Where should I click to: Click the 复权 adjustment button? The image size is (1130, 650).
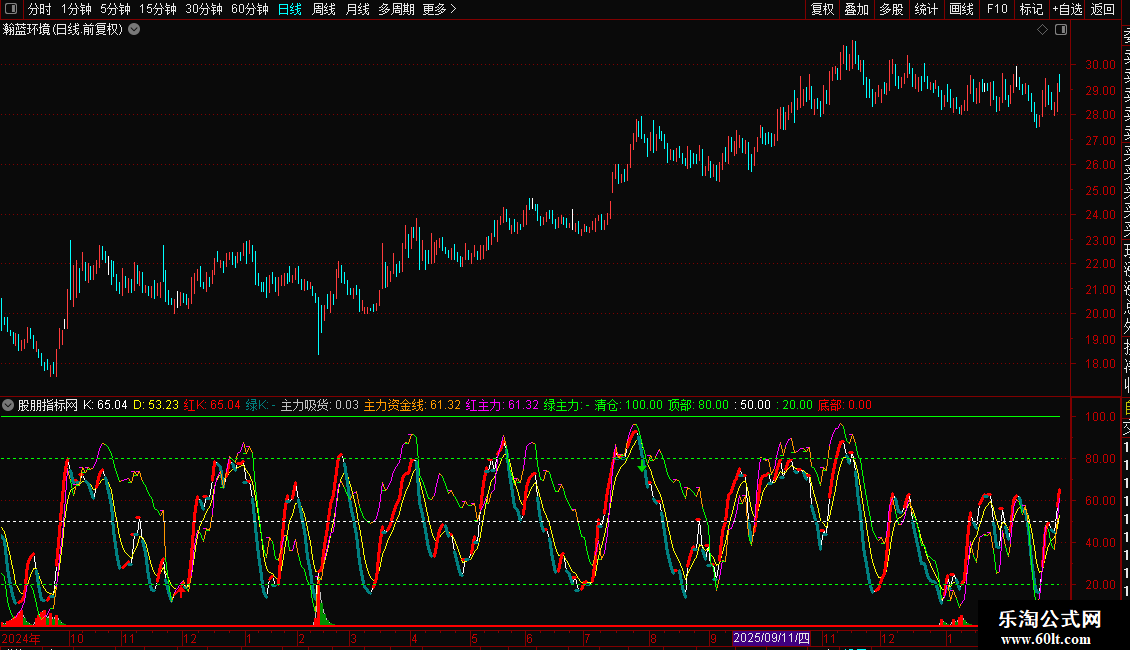(822, 9)
